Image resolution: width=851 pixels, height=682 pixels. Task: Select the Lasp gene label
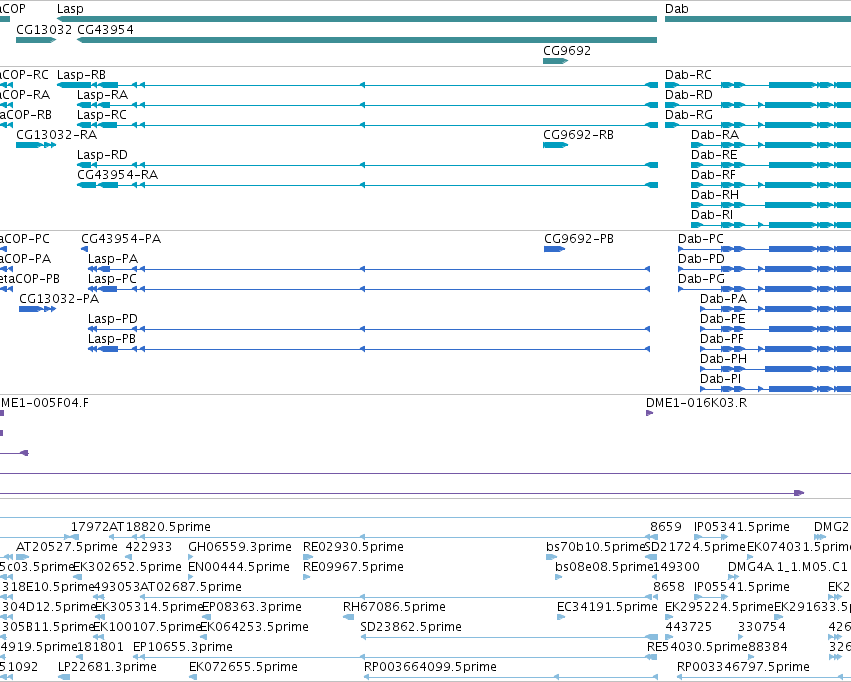(70, 9)
